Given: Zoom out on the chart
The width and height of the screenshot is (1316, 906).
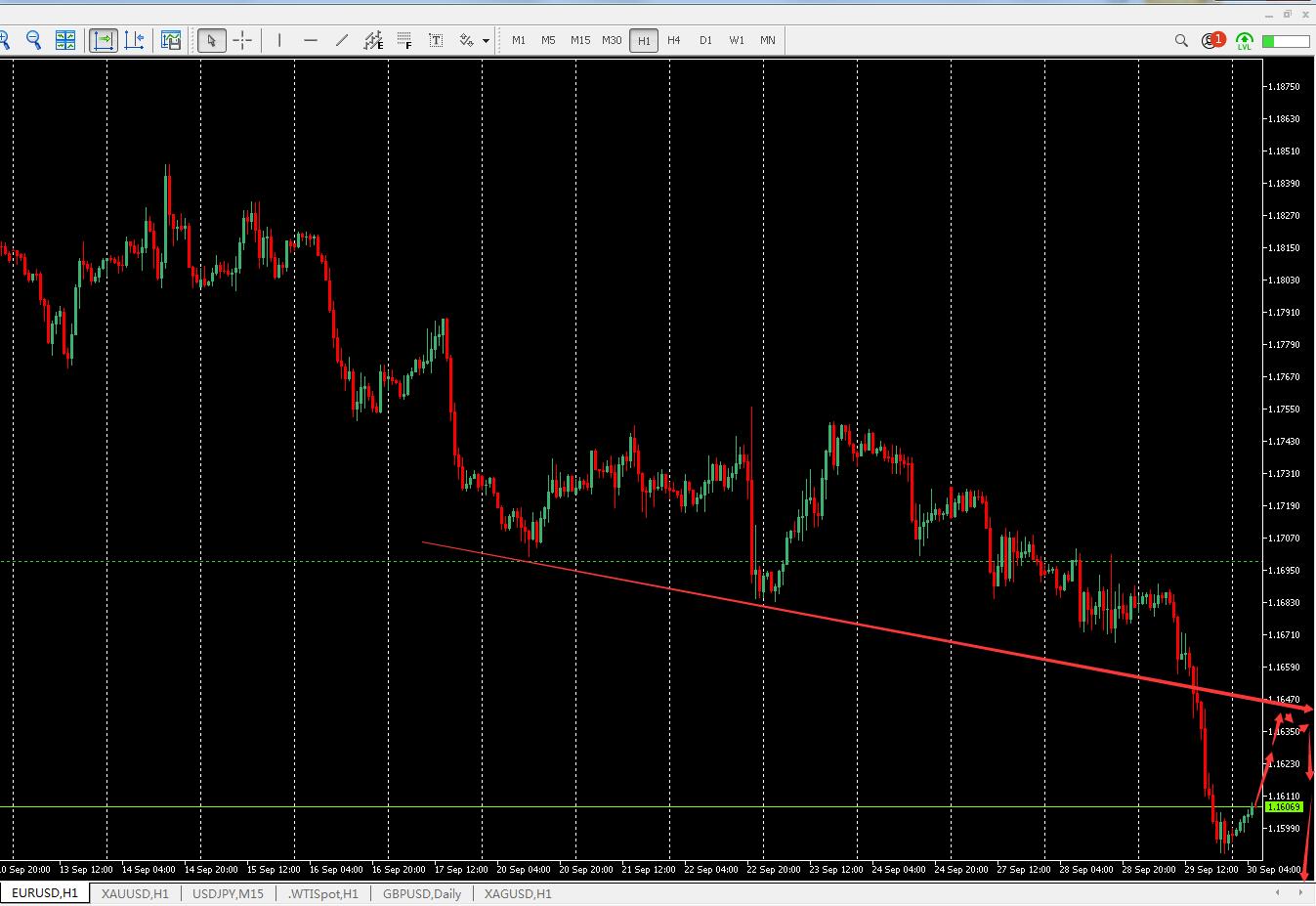Looking at the screenshot, I should coord(34,40).
